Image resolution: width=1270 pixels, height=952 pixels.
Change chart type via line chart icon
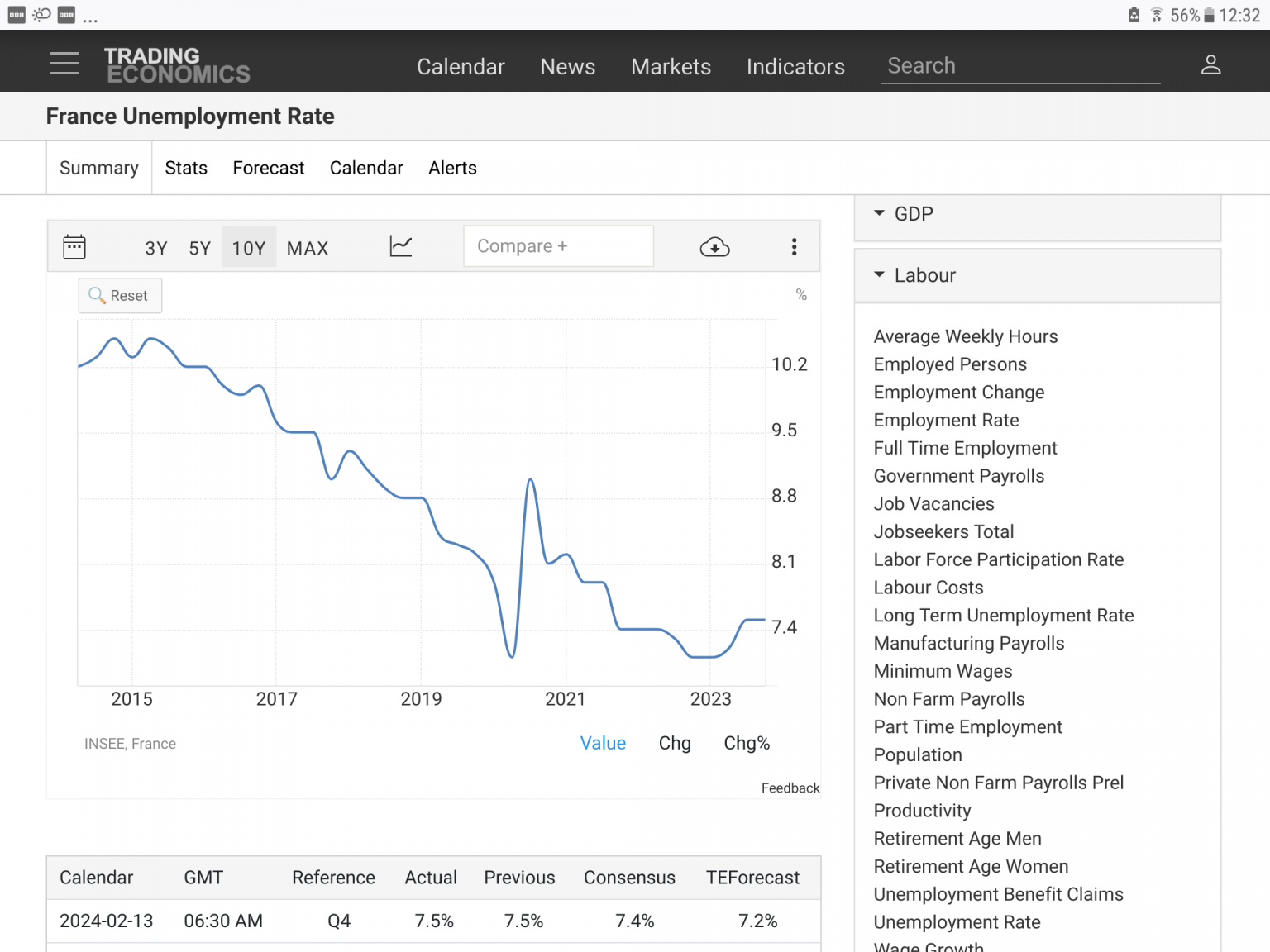pyautogui.click(x=401, y=246)
